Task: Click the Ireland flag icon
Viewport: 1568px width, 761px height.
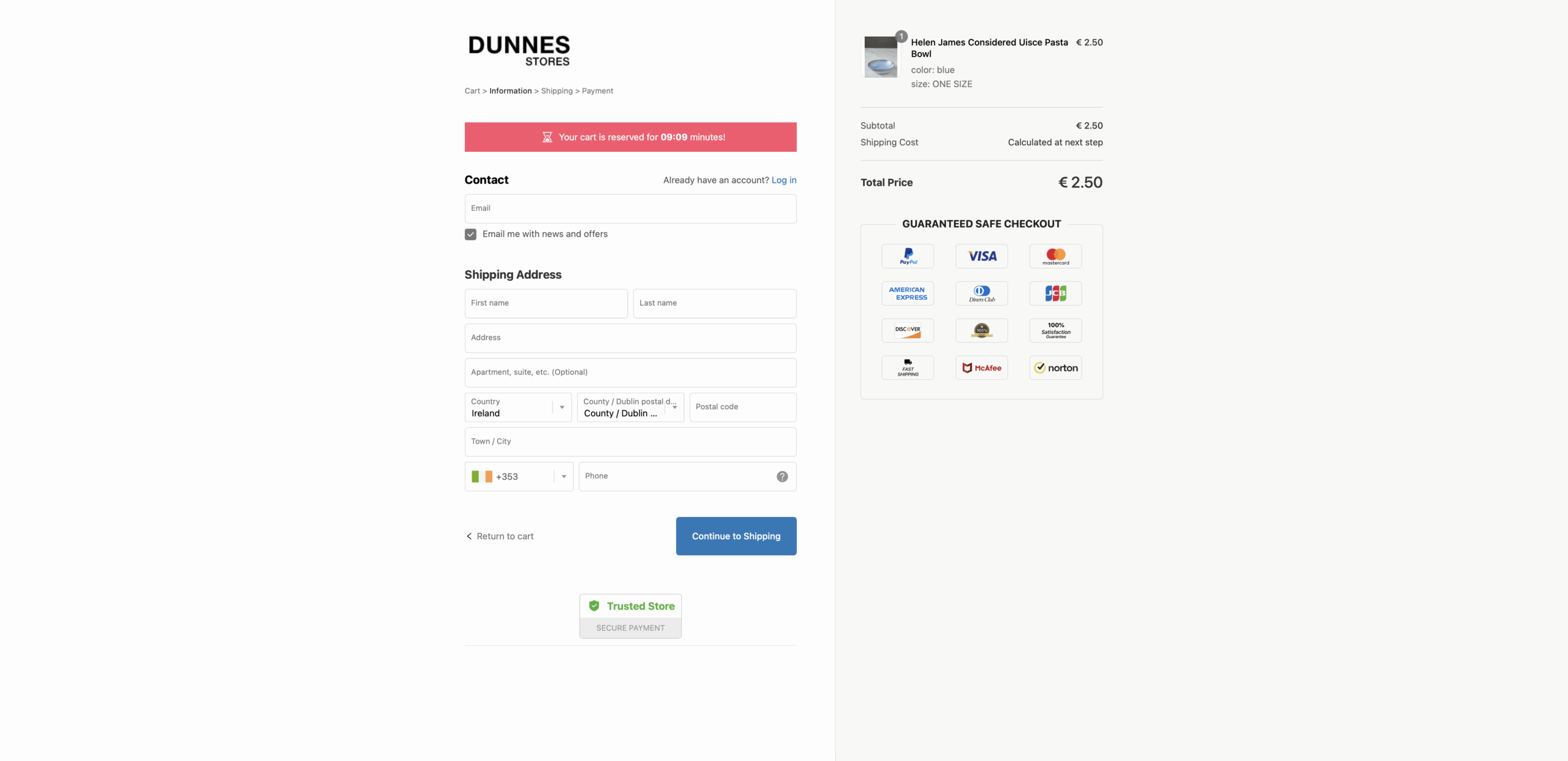Action: pos(482,477)
